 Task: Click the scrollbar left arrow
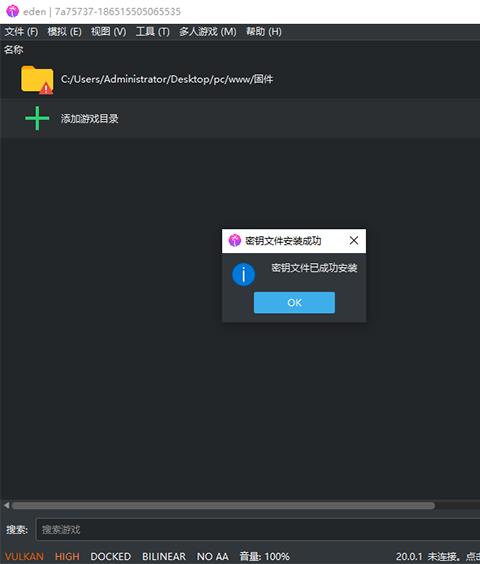coord(6,506)
